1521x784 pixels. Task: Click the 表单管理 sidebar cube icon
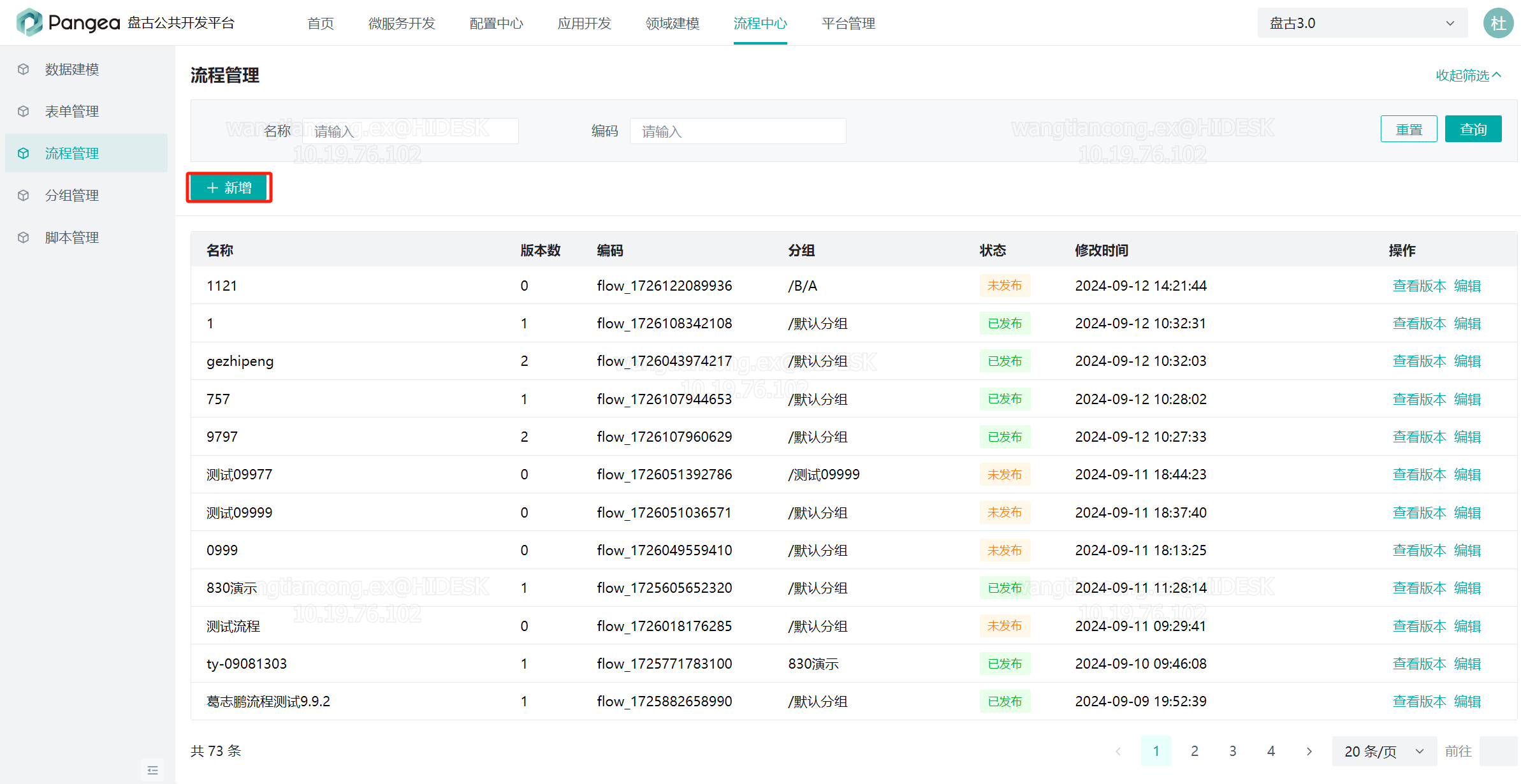(24, 112)
